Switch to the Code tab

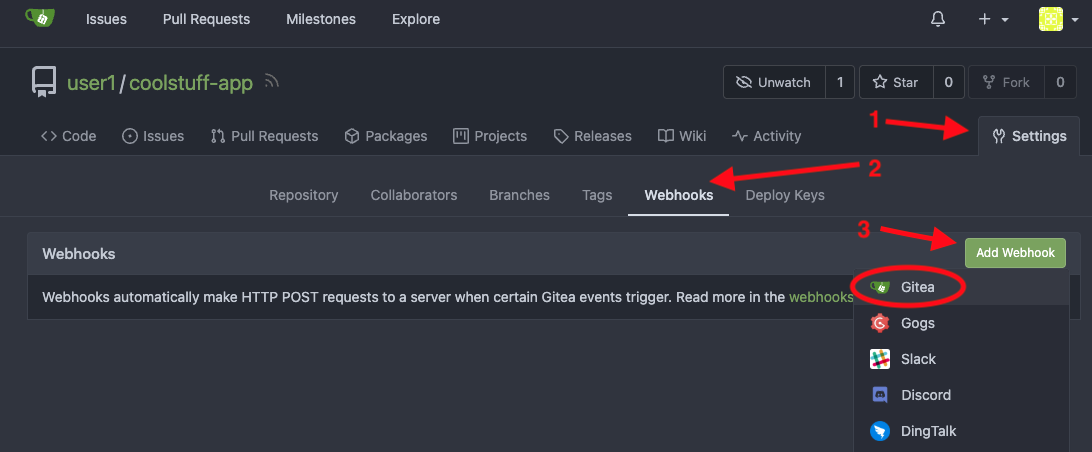[68, 137]
